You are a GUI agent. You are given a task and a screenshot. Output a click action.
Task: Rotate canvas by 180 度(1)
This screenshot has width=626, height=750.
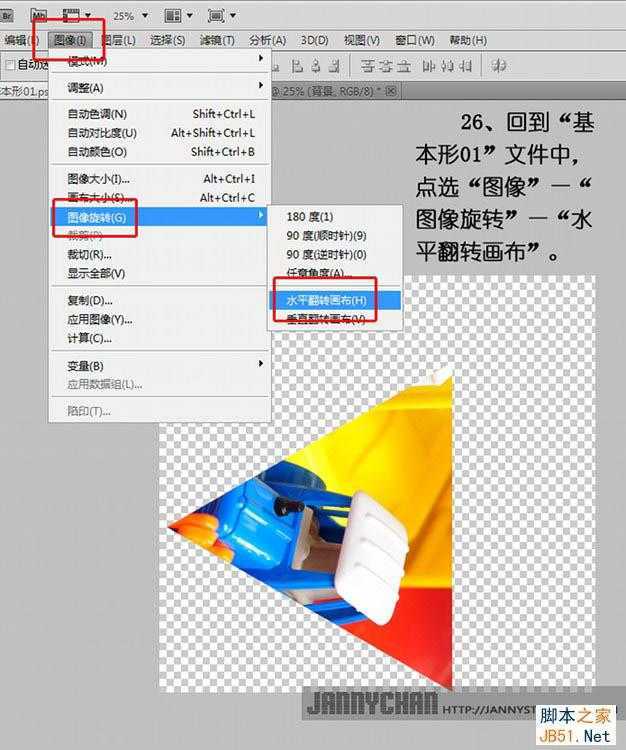335,217
